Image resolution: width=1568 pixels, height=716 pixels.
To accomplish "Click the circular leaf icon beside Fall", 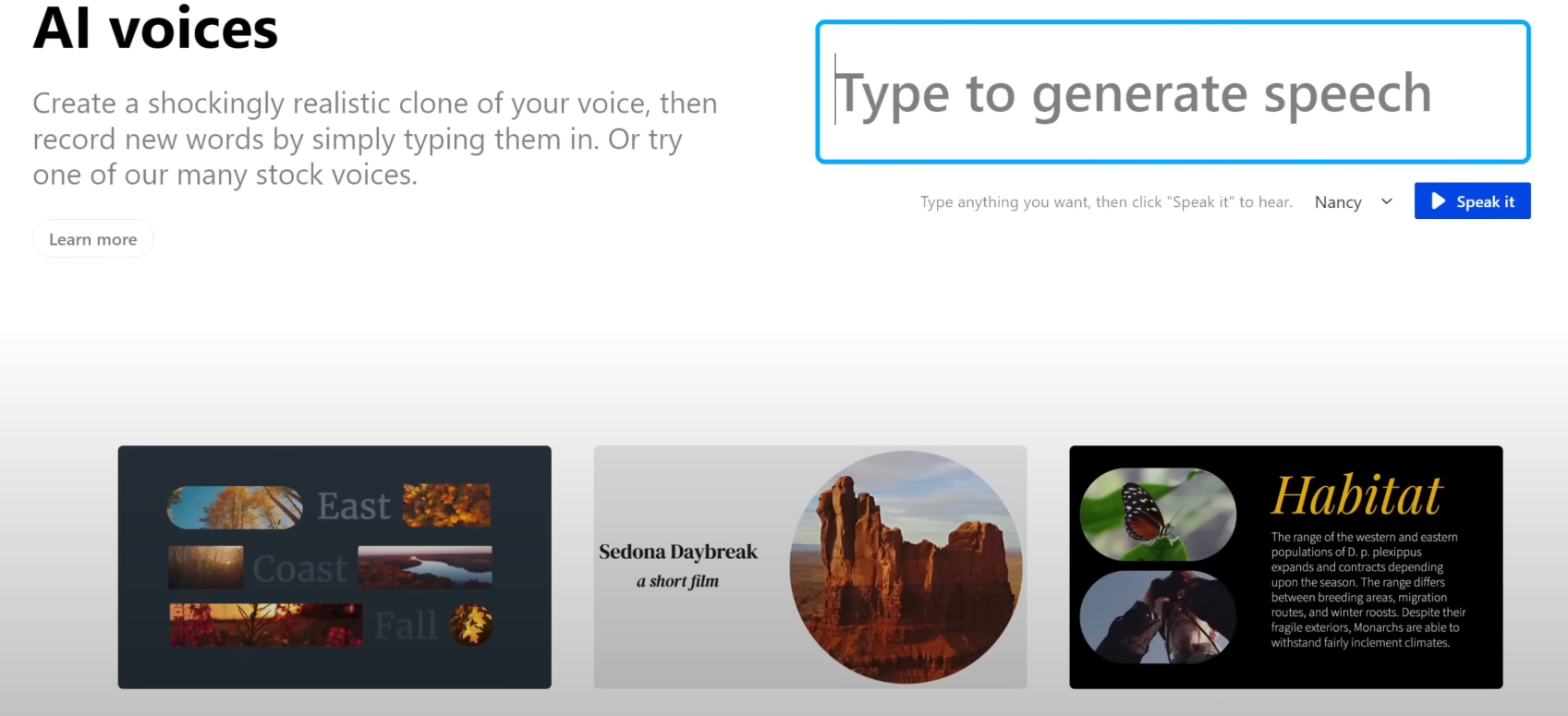I will [x=471, y=625].
